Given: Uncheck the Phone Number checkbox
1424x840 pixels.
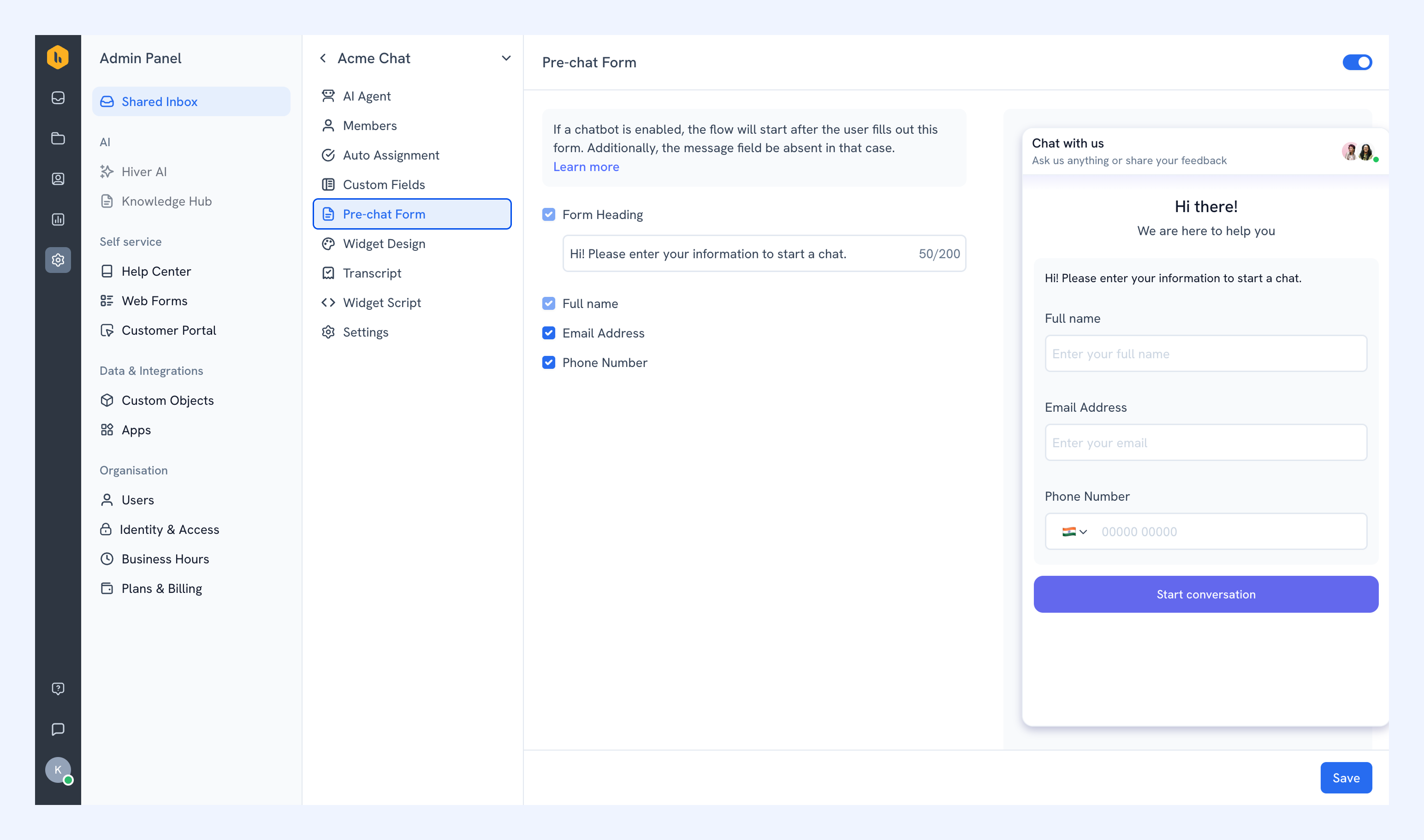Looking at the screenshot, I should [x=548, y=362].
